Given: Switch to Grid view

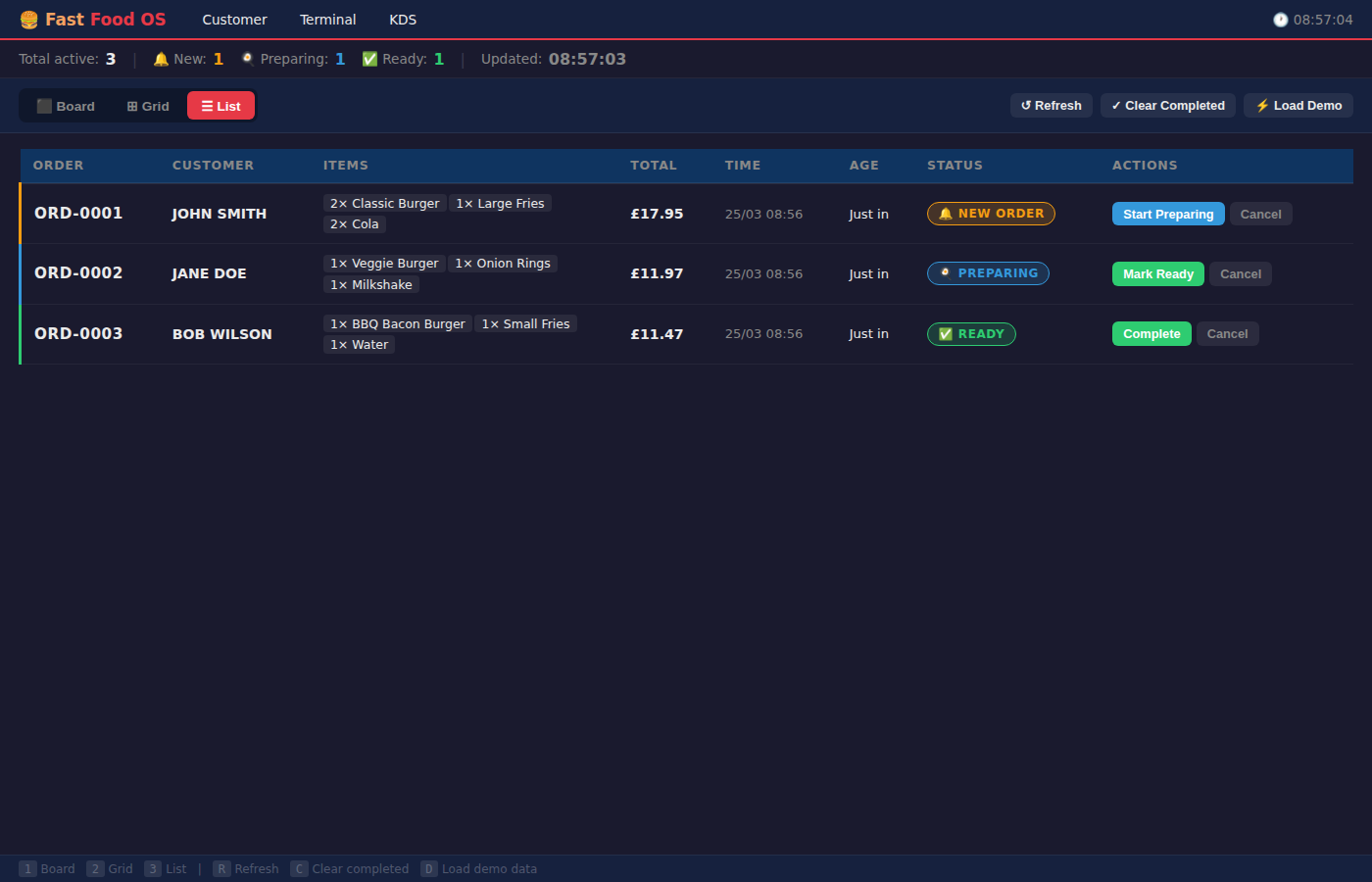Looking at the screenshot, I should (x=146, y=105).
